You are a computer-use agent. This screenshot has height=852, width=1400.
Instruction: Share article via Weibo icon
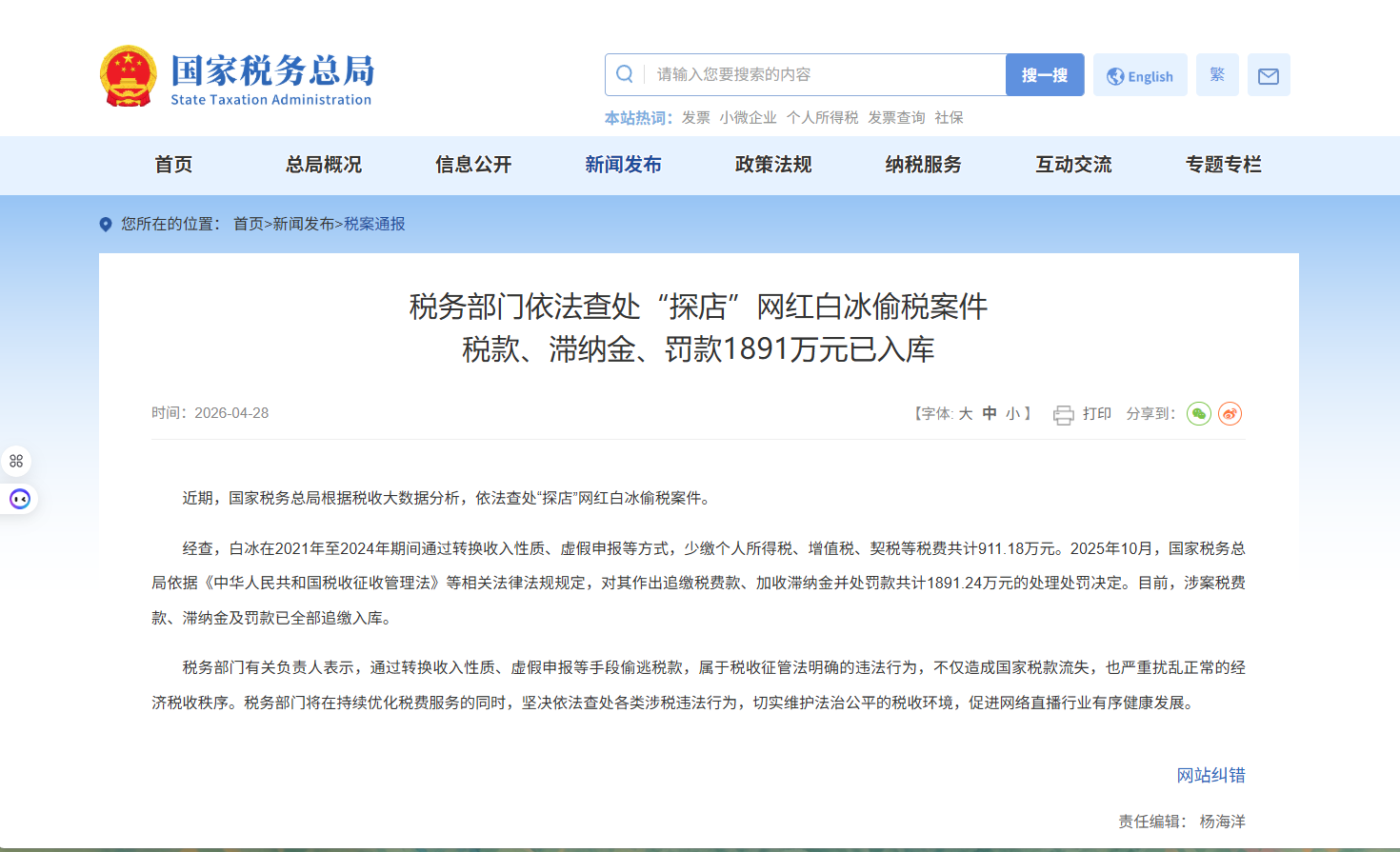(1230, 414)
